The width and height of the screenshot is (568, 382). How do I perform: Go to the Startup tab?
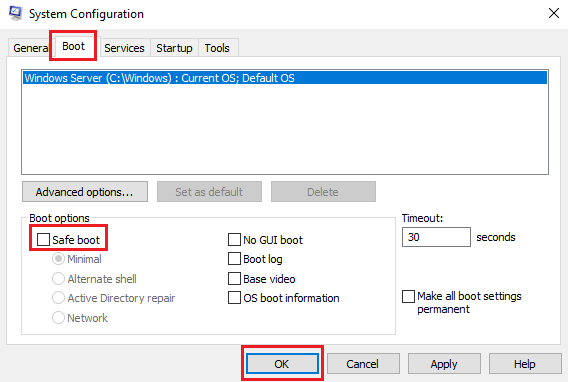[x=174, y=48]
